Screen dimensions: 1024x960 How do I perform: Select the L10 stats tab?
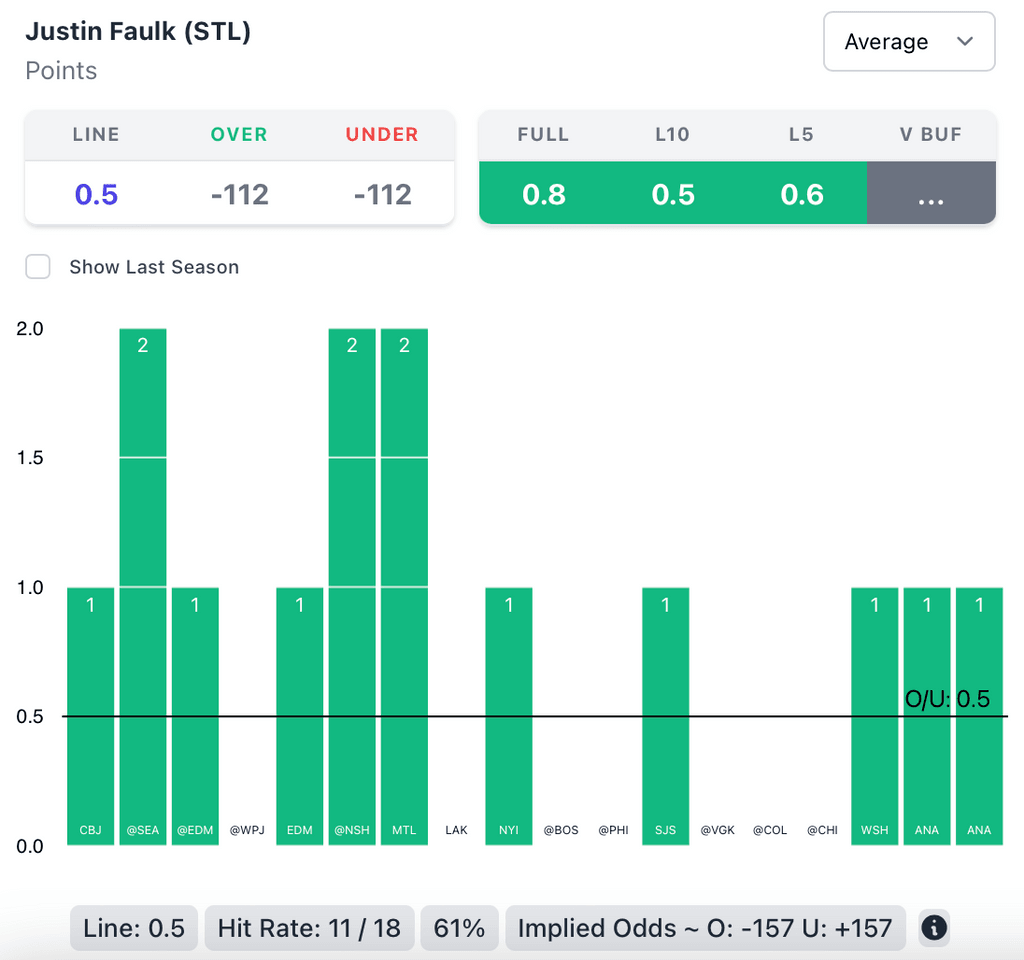point(672,134)
